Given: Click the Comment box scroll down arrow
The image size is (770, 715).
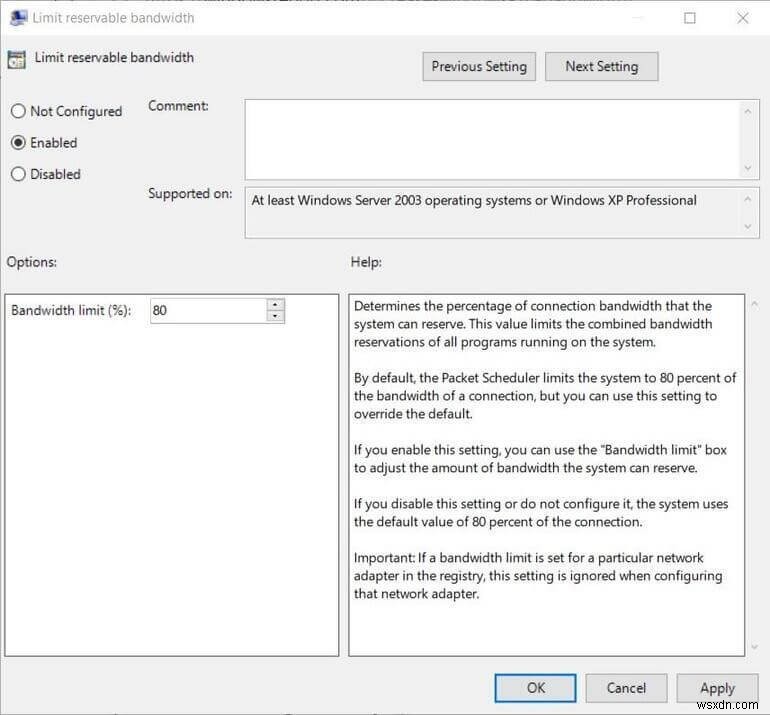Looking at the screenshot, I should tap(747, 168).
